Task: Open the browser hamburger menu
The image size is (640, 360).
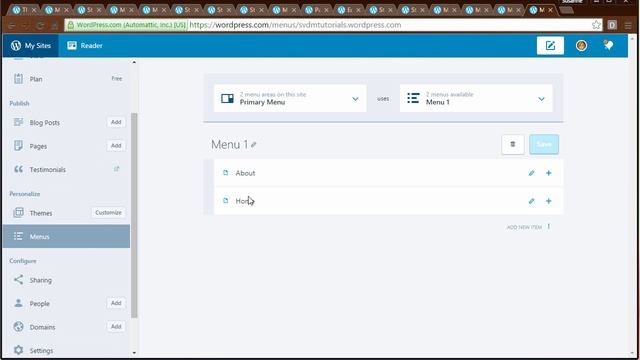Action: pyautogui.click(x=628, y=25)
